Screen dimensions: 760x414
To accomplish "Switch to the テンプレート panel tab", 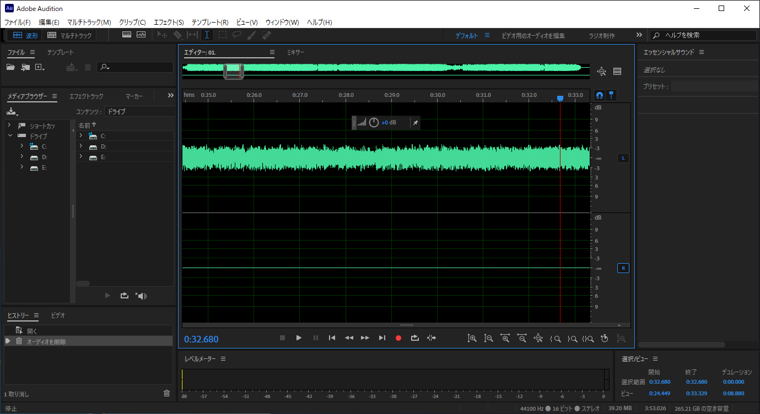I will click(x=60, y=52).
